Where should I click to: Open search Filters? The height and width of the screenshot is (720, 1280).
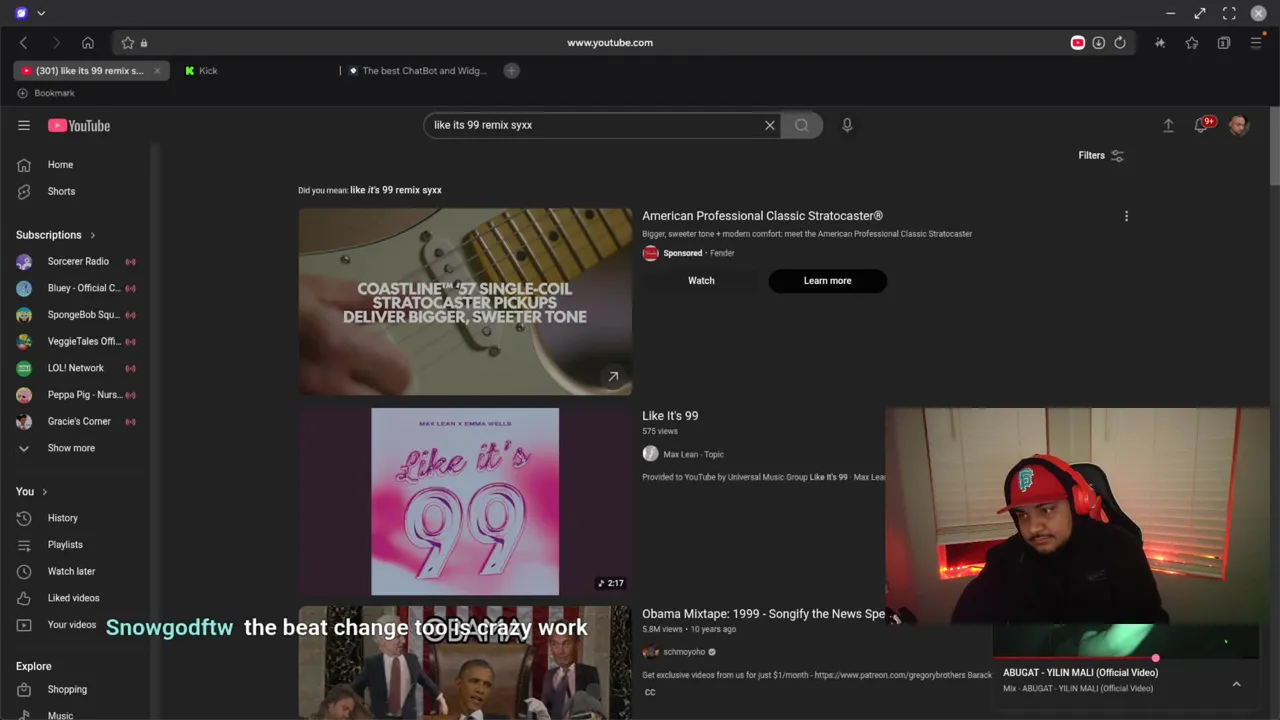coord(1101,155)
